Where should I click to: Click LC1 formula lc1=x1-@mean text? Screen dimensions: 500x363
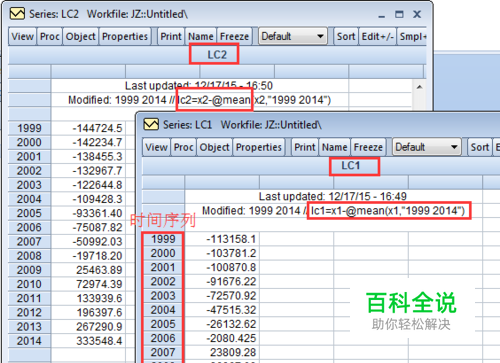click(388, 210)
